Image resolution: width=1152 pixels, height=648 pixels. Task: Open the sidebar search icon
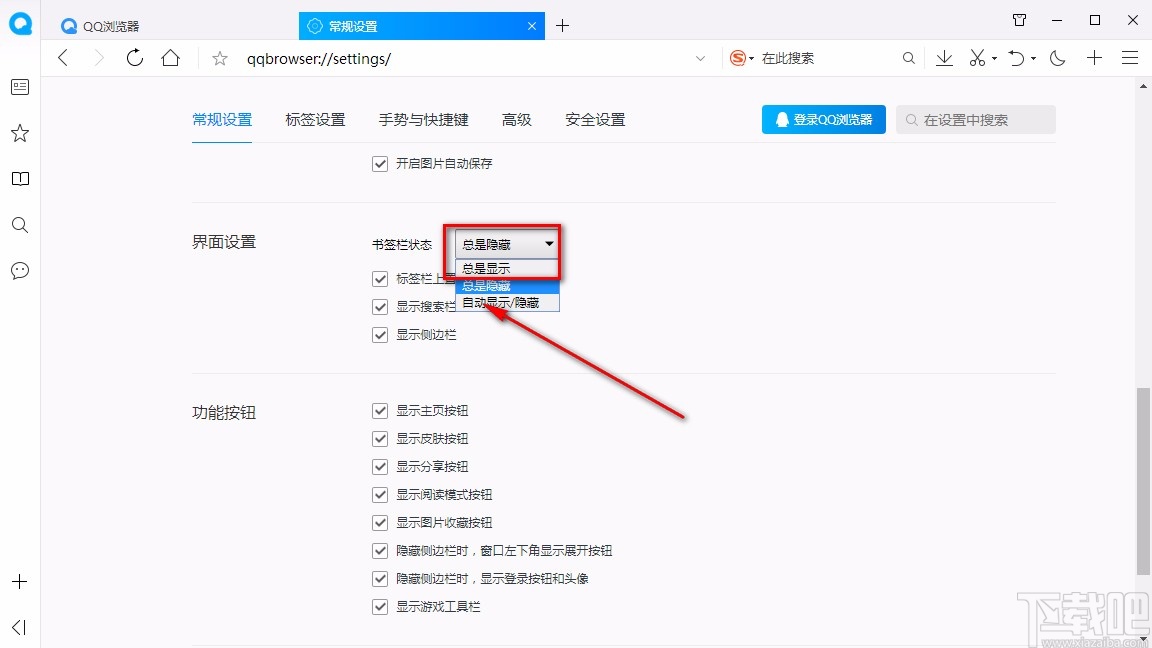pyautogui.click(x=19, y=225)
